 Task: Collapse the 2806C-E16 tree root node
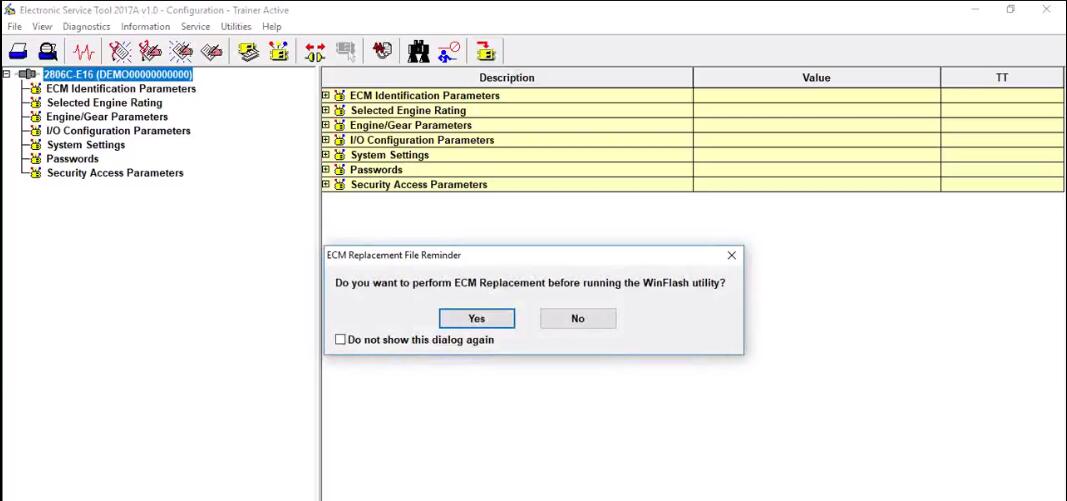pyautogui.click(x=7, y=74)
